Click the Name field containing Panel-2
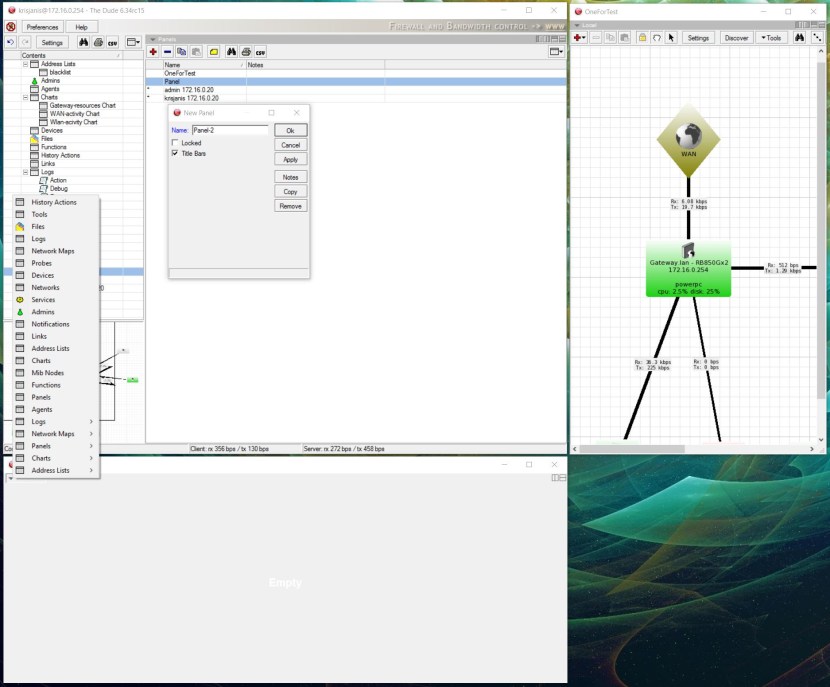The height and width of the screenshot is (687, 830). pos(229,130)
